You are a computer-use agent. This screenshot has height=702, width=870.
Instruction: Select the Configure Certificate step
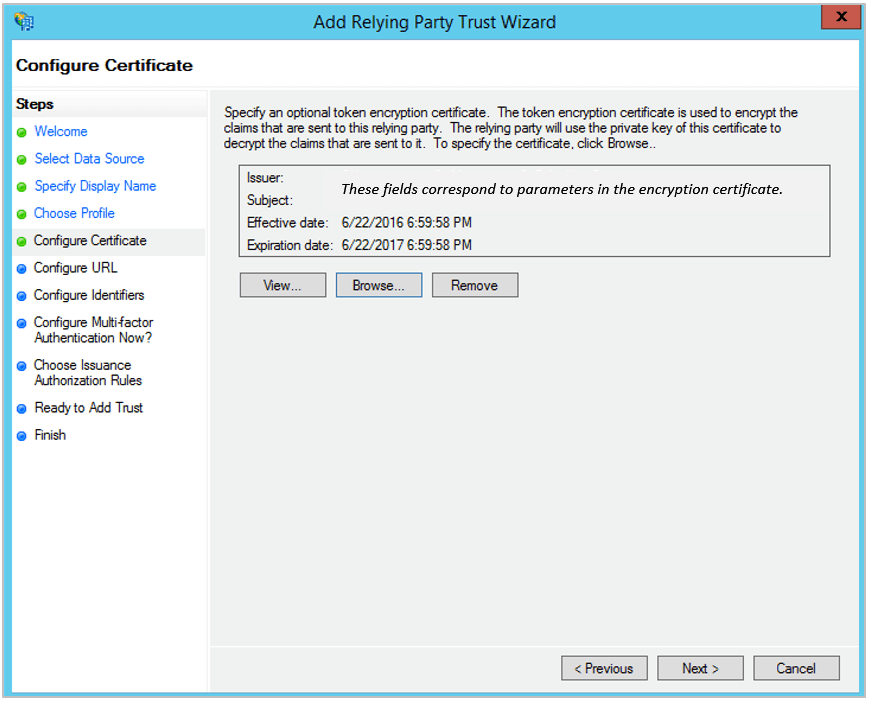tap(92, 241)
